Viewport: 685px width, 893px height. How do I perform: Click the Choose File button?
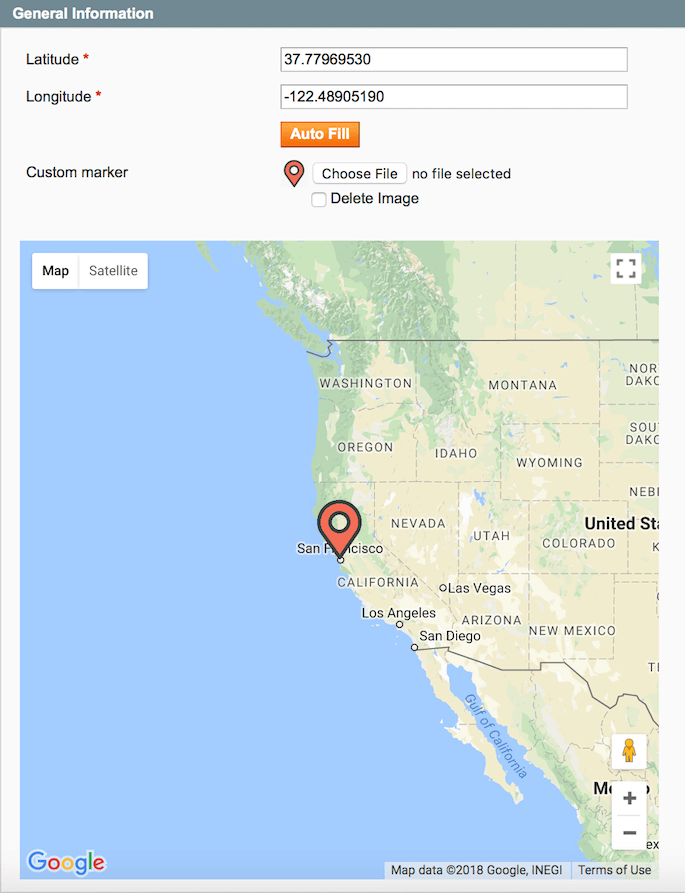(360, 174)
